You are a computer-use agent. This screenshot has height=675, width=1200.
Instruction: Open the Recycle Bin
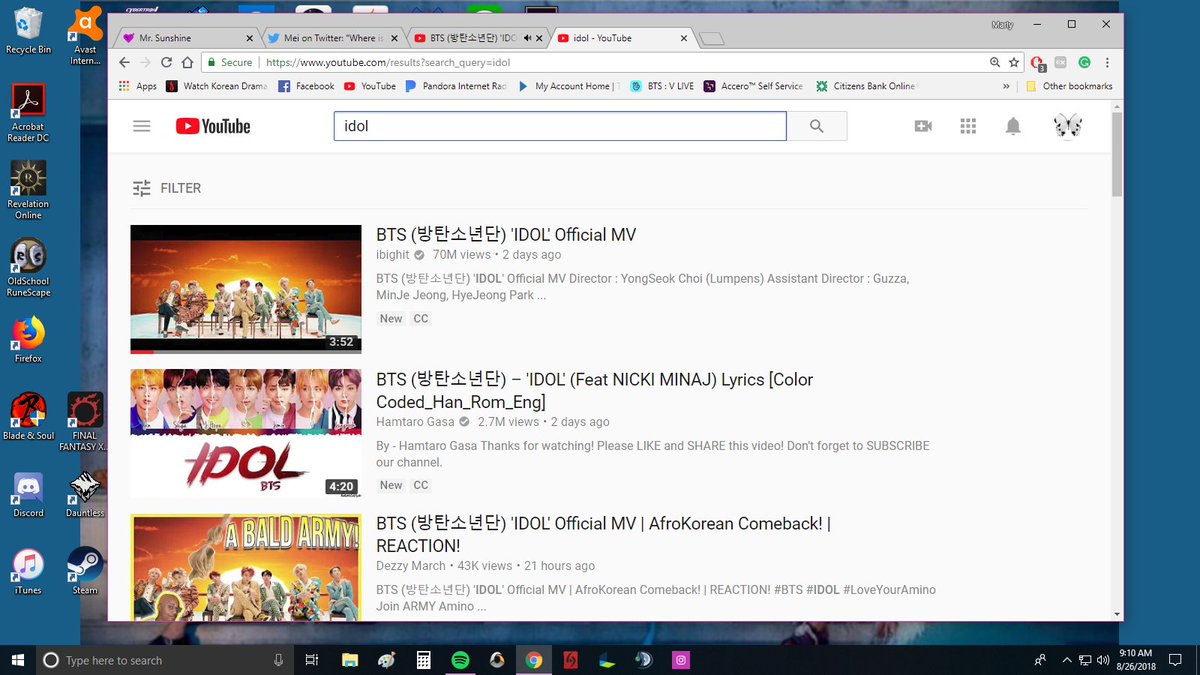pyautogui.click(x=28, y=30)
